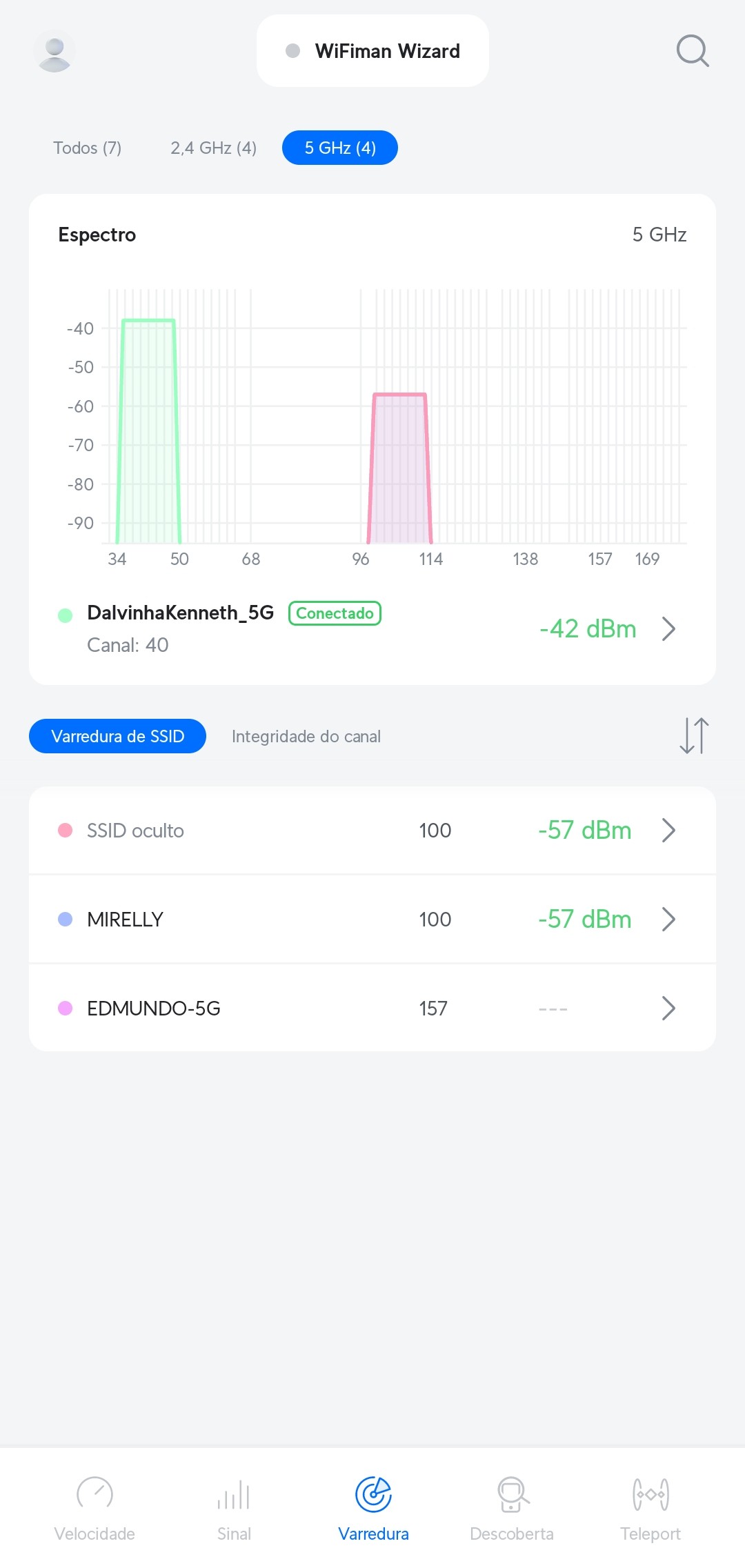745x1568 pixels.
Task: Open the Descoberta device discovery icon
Action: point(512,1494)
